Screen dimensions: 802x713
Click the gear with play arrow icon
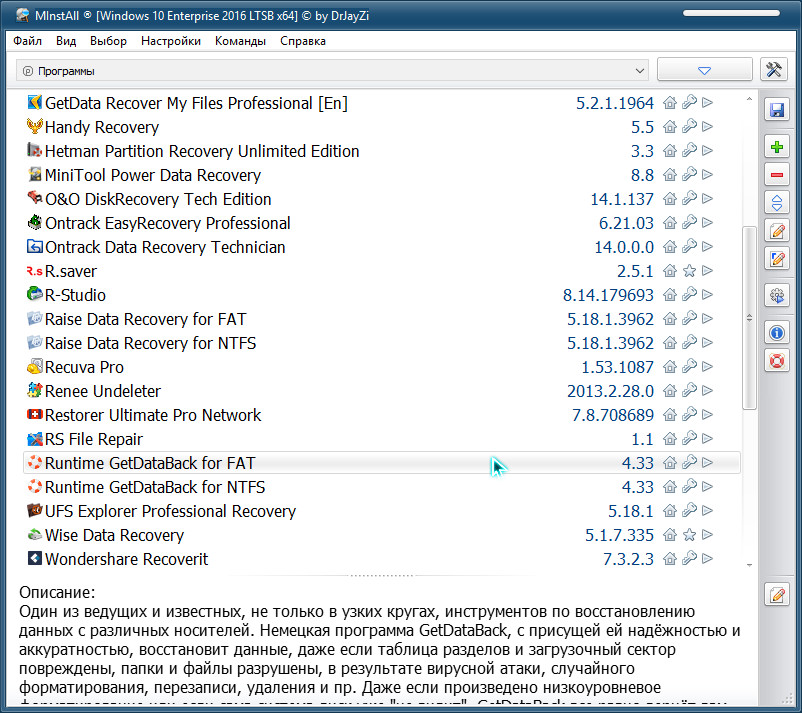(776, 295)
